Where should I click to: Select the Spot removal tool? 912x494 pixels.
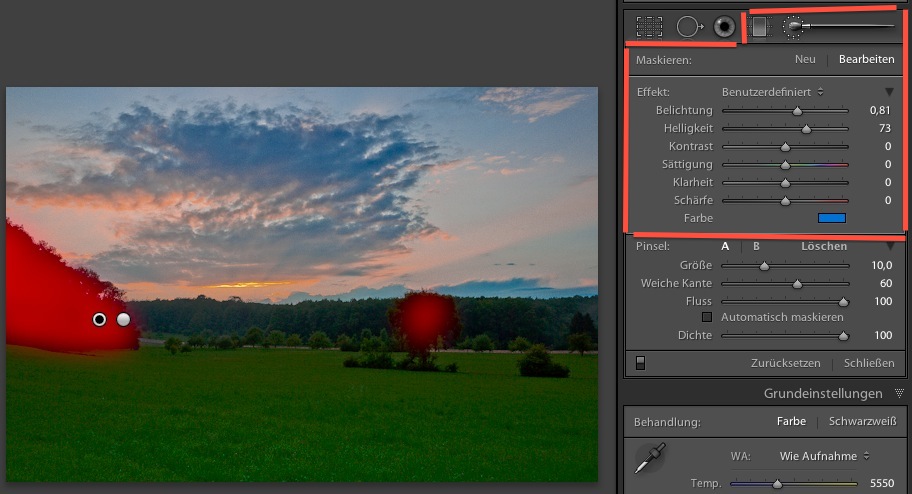687,27
